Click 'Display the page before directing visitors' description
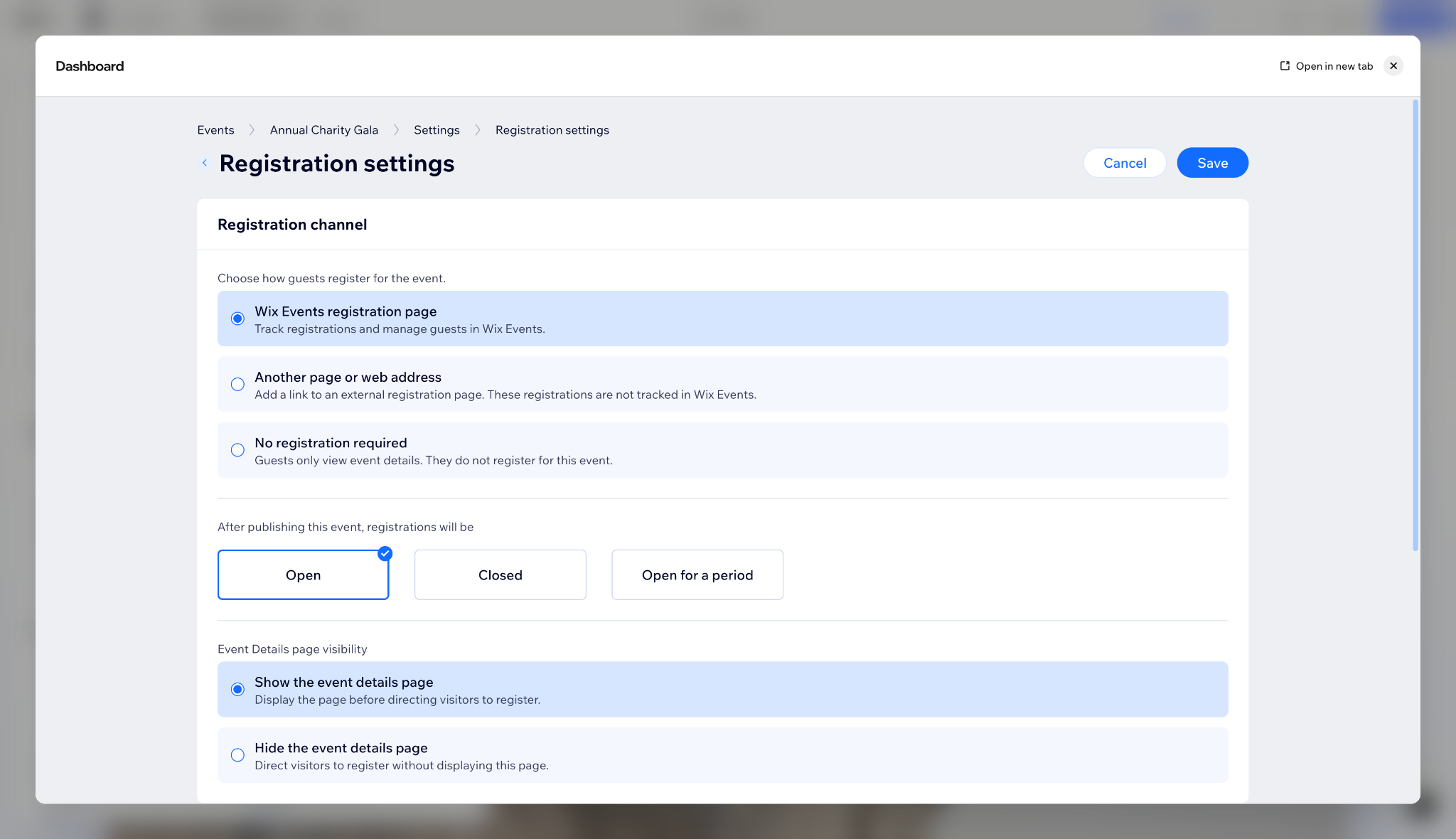 click(397, 700)
